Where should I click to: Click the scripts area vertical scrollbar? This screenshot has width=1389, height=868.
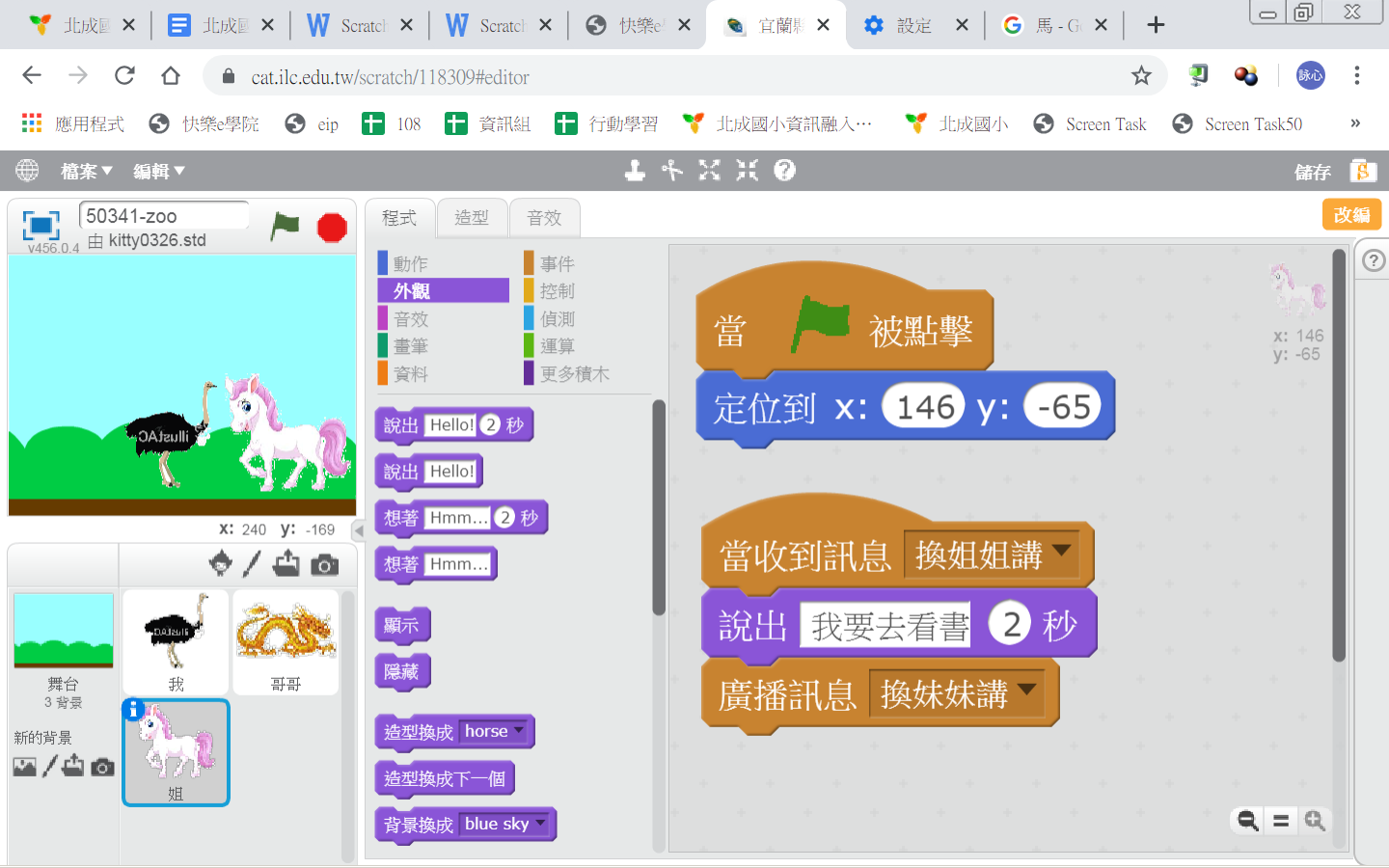tap(1339, 453)
